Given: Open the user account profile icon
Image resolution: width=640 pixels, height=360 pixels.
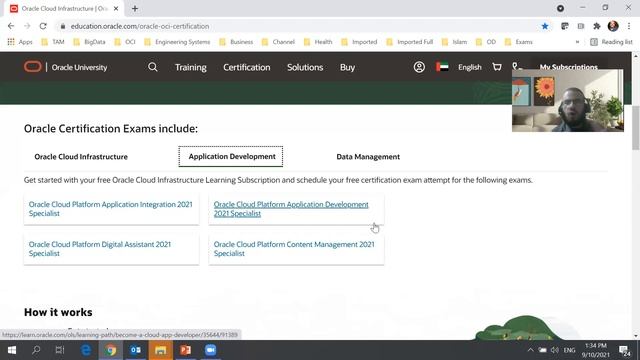Looking at the screenshot, I should (x=419, y=67).
